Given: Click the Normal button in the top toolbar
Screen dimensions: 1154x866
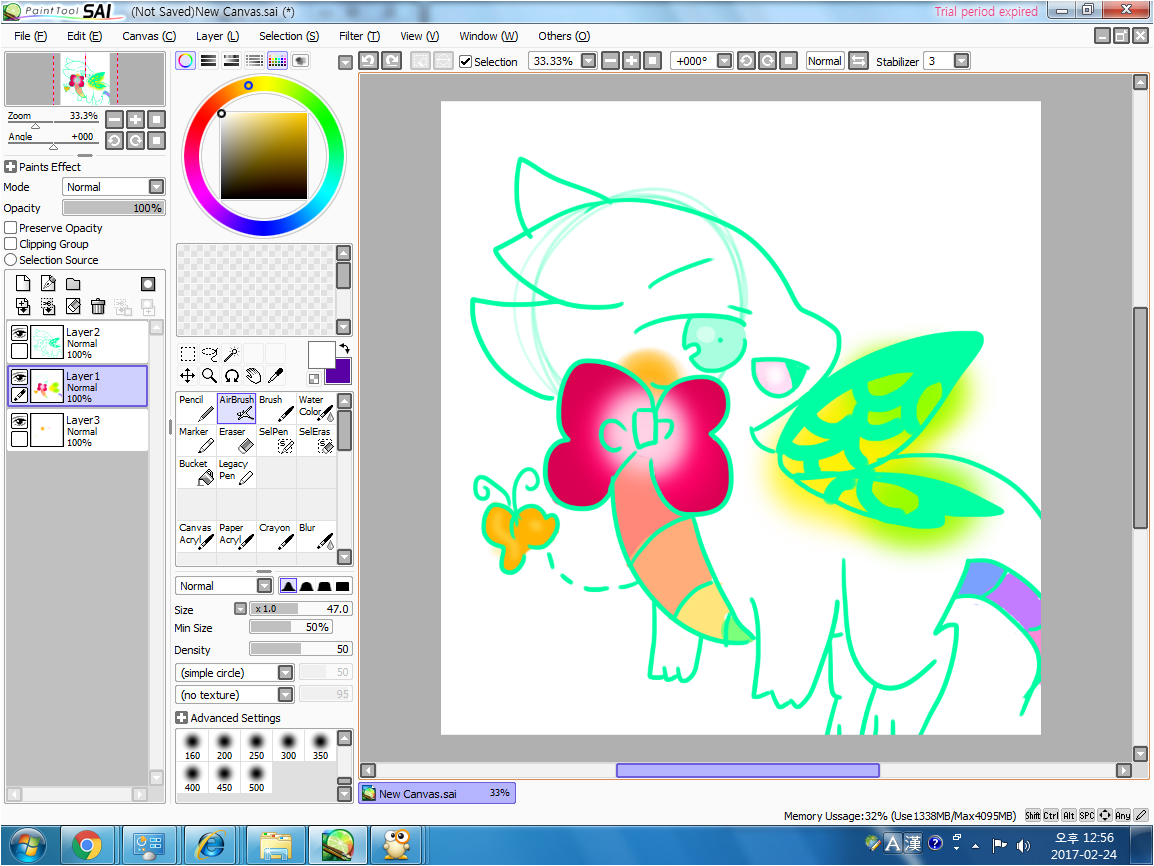Looking at the screenshot, I should tap(824, 61).
